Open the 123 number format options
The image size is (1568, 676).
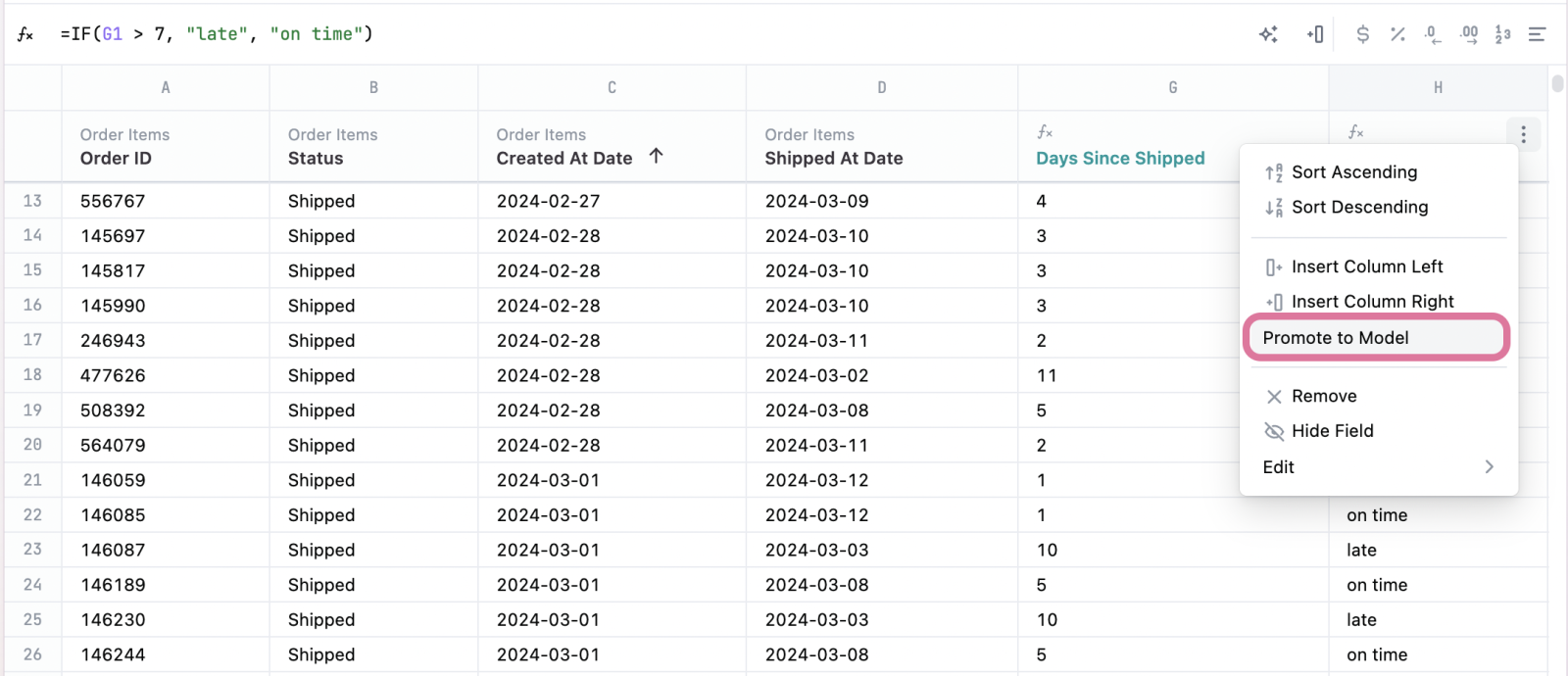1502,34
